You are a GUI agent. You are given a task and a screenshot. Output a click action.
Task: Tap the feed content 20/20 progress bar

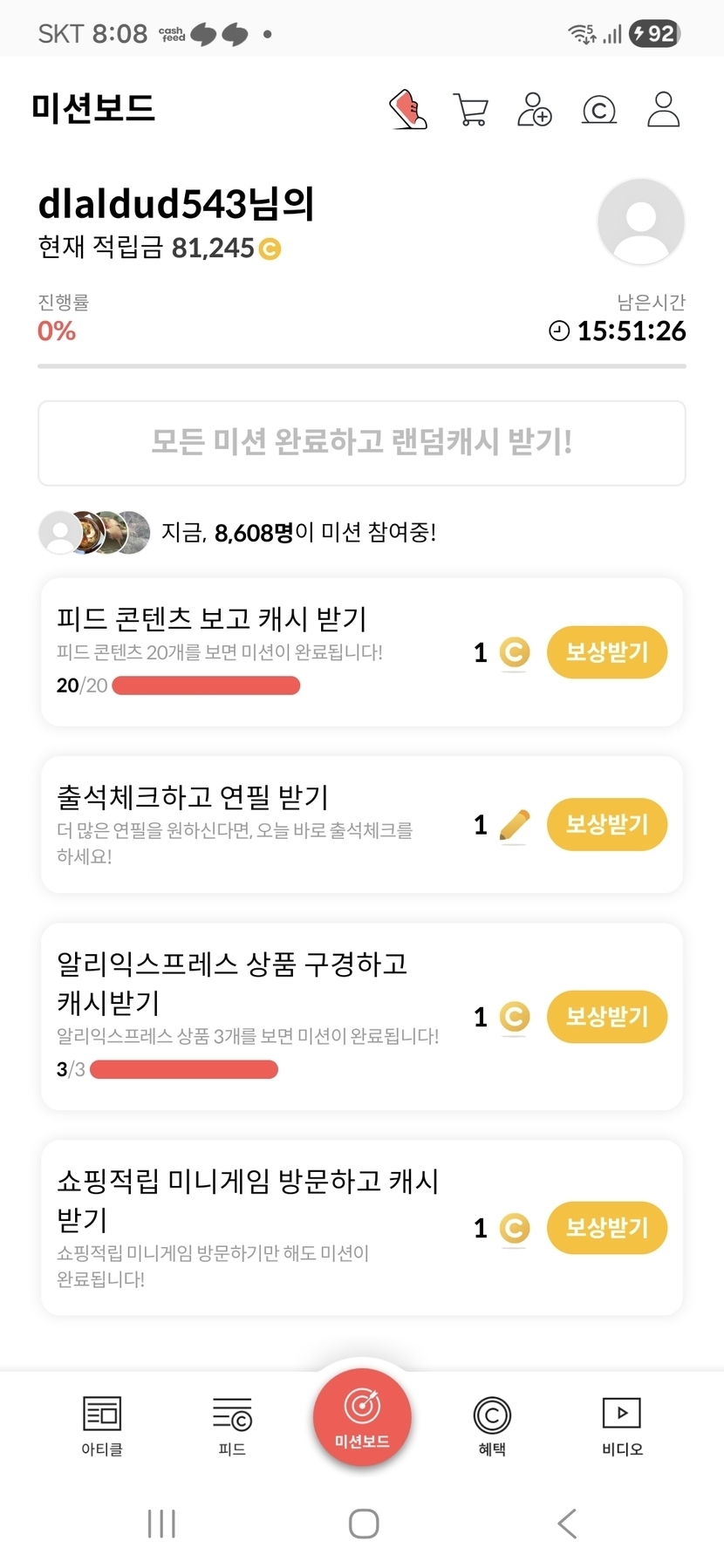[206, 685]
